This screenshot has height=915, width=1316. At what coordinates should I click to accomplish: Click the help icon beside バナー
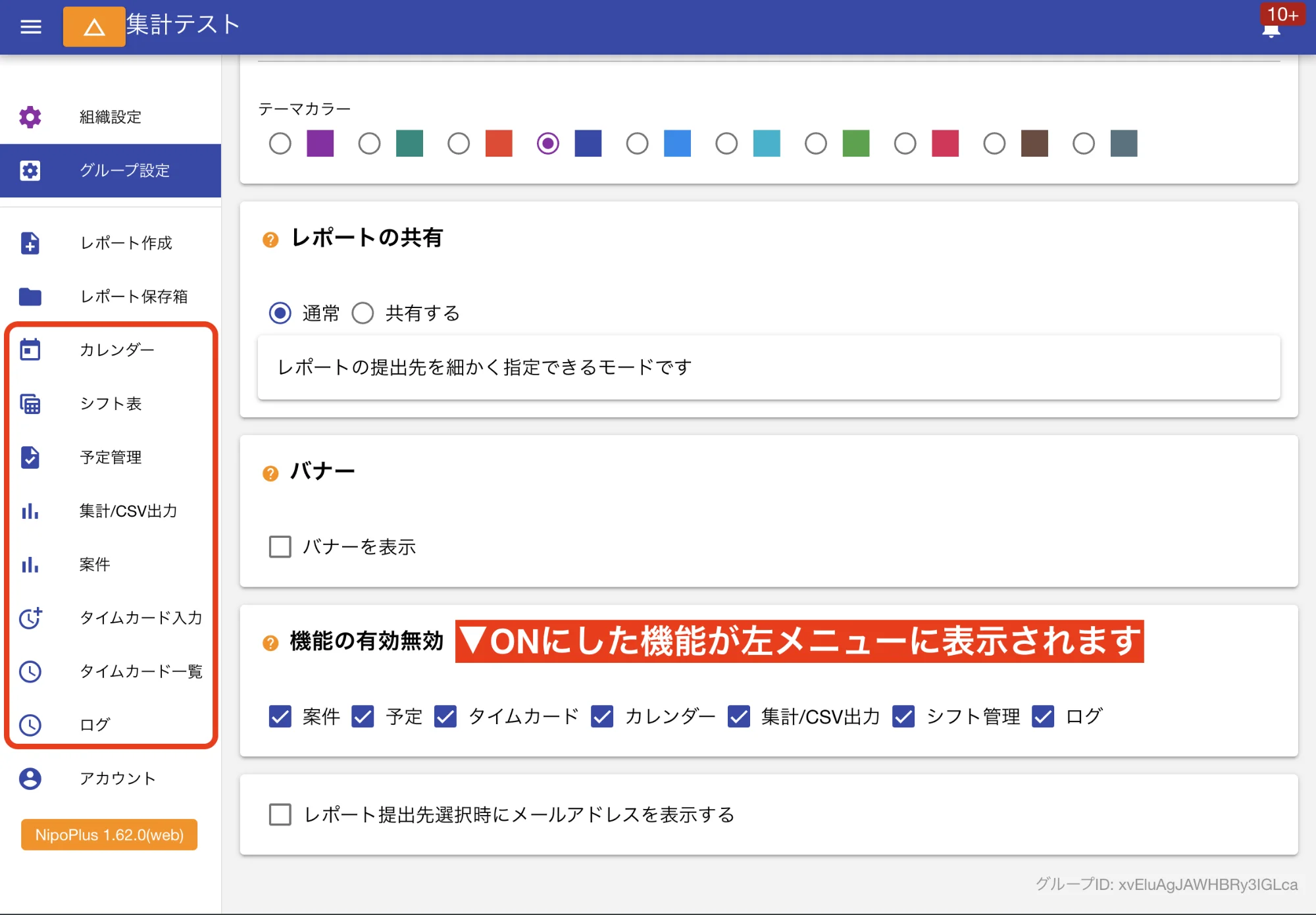click(x=269, y=473)
